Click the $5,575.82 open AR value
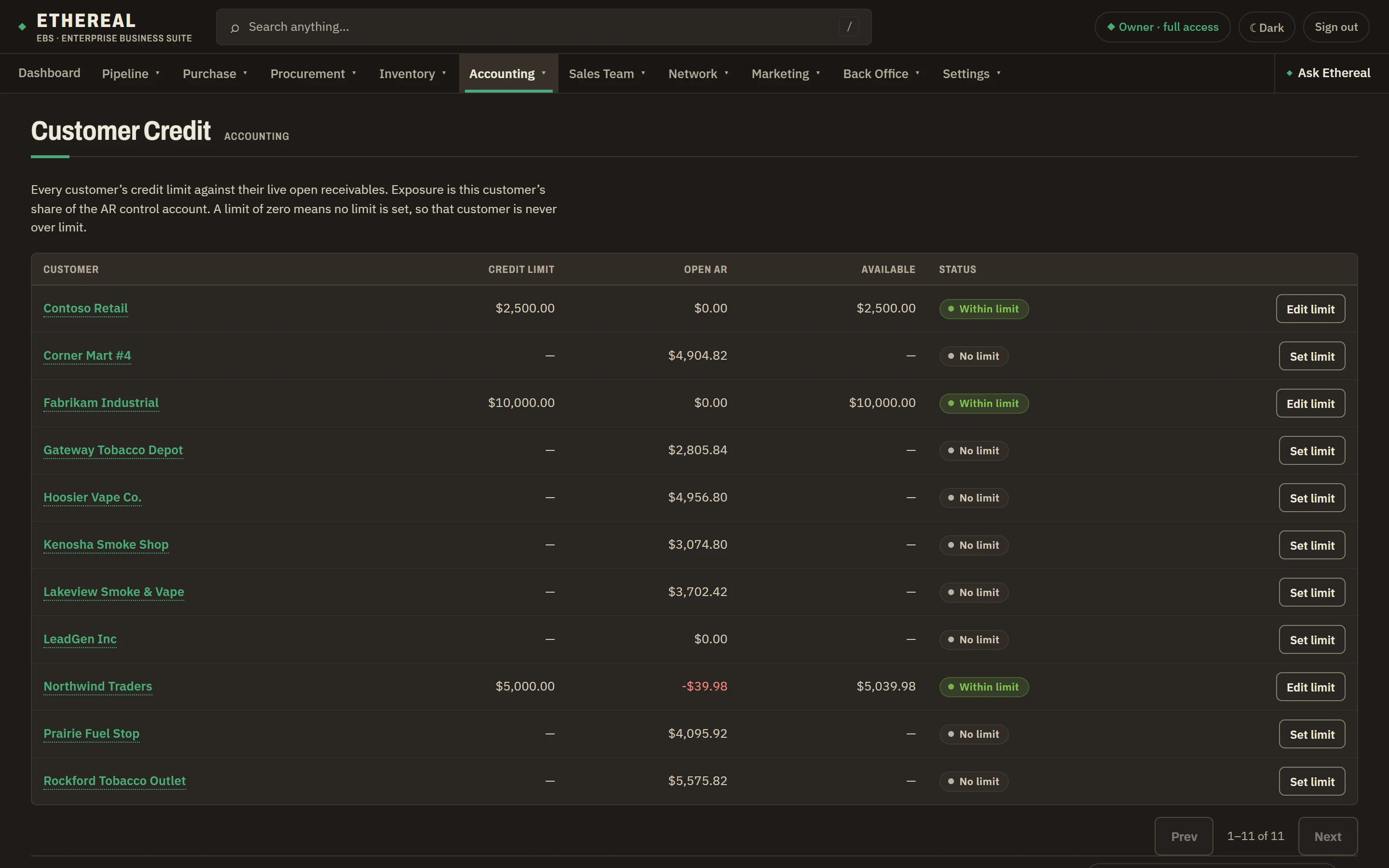This screenshot has height=868, width=1389. [x=697, y=781]
